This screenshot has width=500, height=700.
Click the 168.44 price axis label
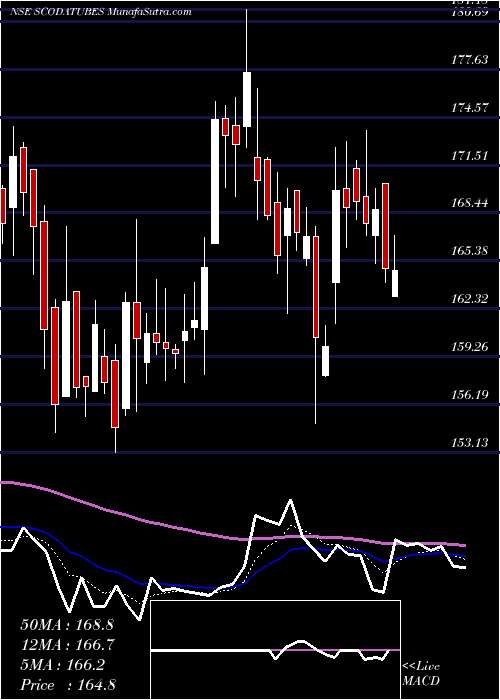click(471, 203)
